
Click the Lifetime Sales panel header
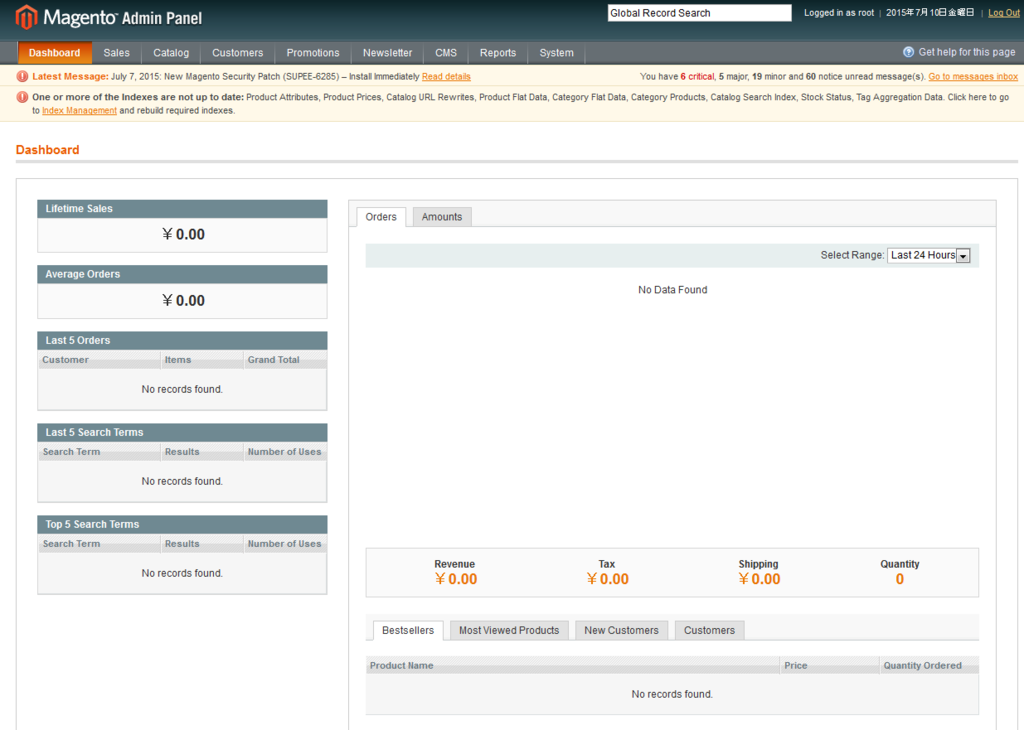coord(182,209)
